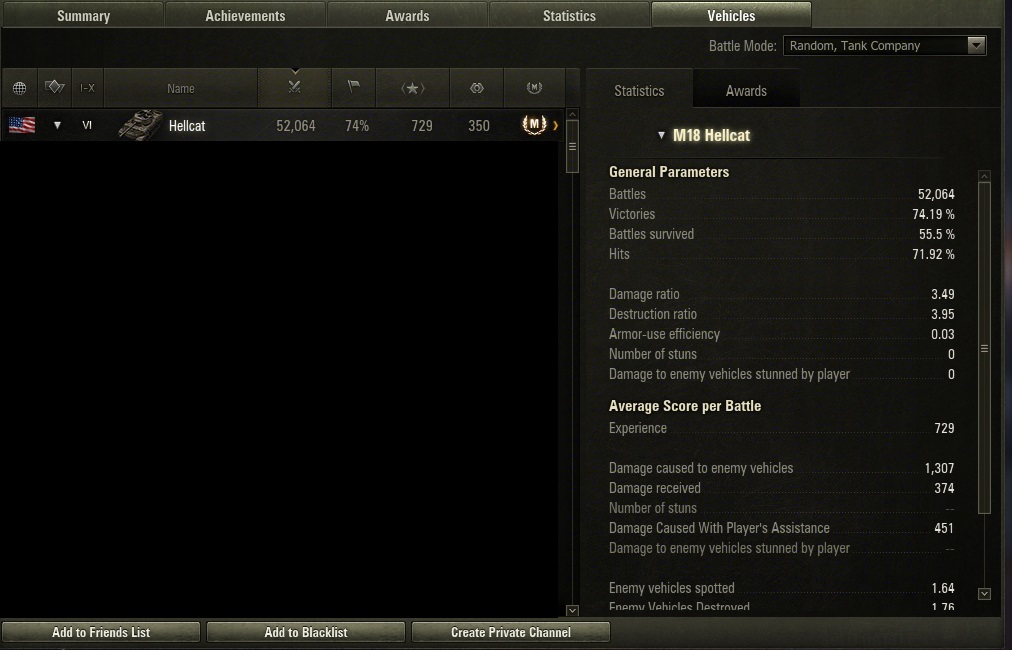Expand Hellcat row details arrow
This screenshot has width=1012, height=650.
[x=555, y=125]
